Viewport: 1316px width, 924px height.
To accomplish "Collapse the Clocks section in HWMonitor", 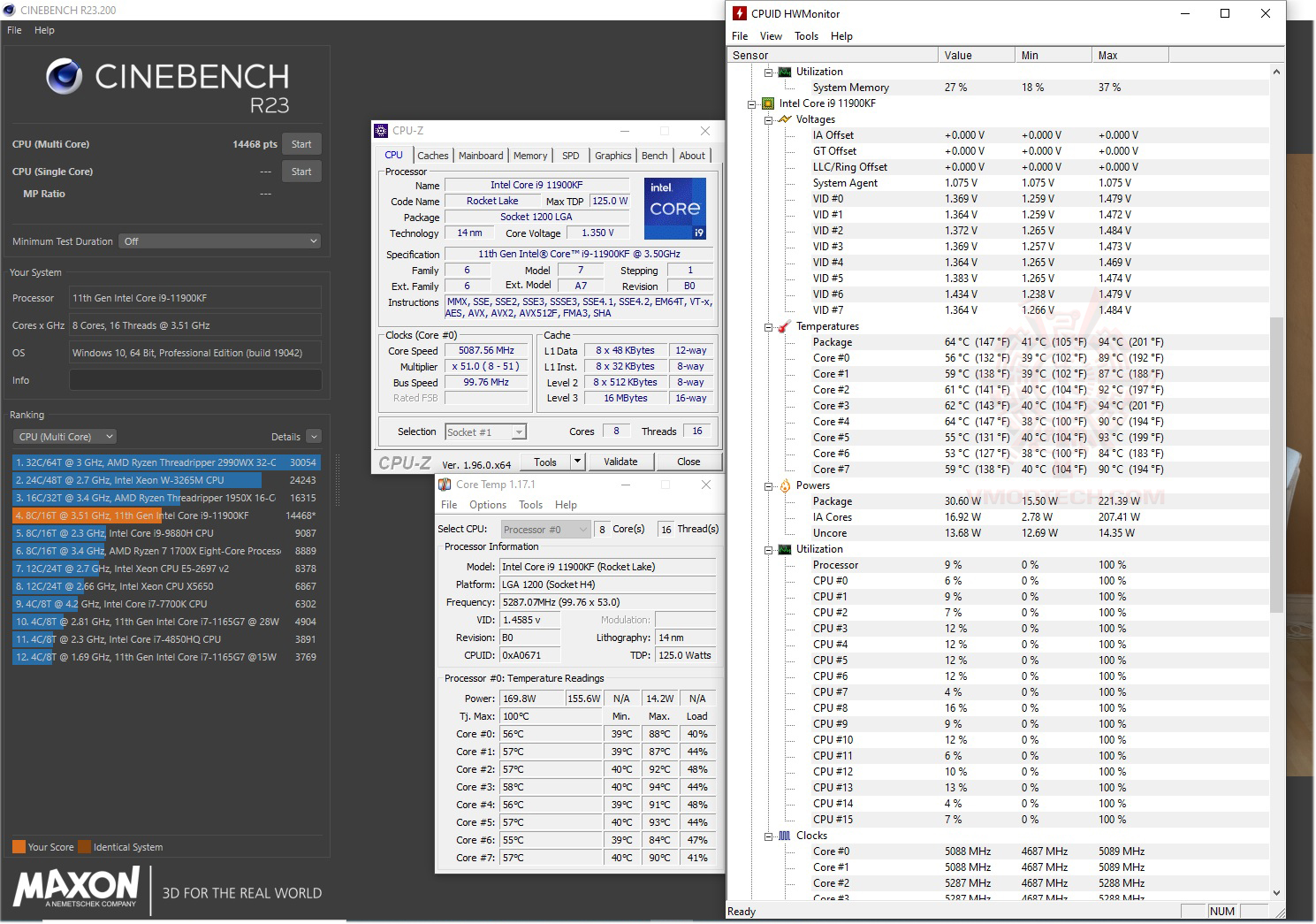I will [768, 836].
